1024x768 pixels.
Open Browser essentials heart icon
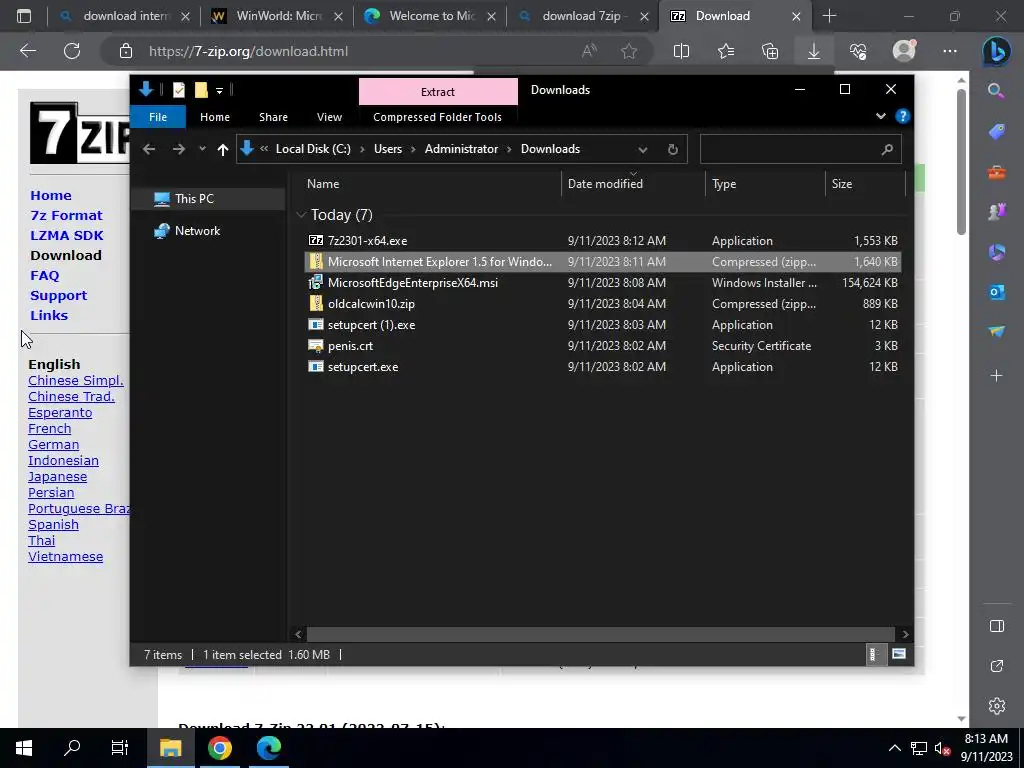click(x=858, y=51)
